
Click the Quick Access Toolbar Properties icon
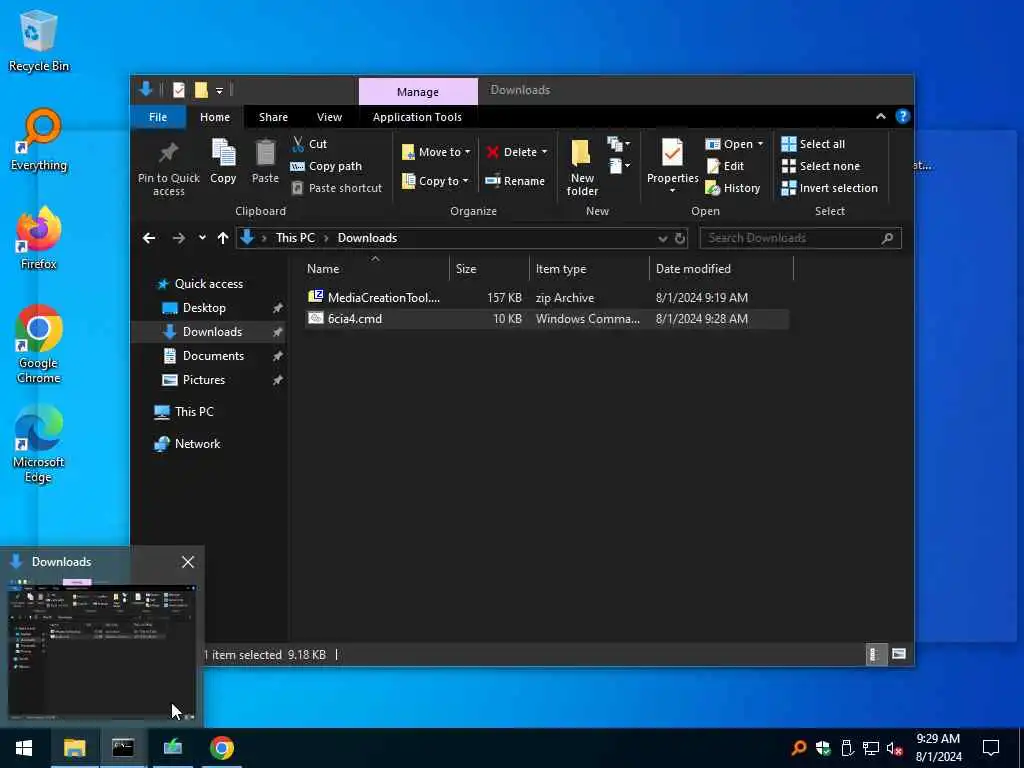(178, 89)
